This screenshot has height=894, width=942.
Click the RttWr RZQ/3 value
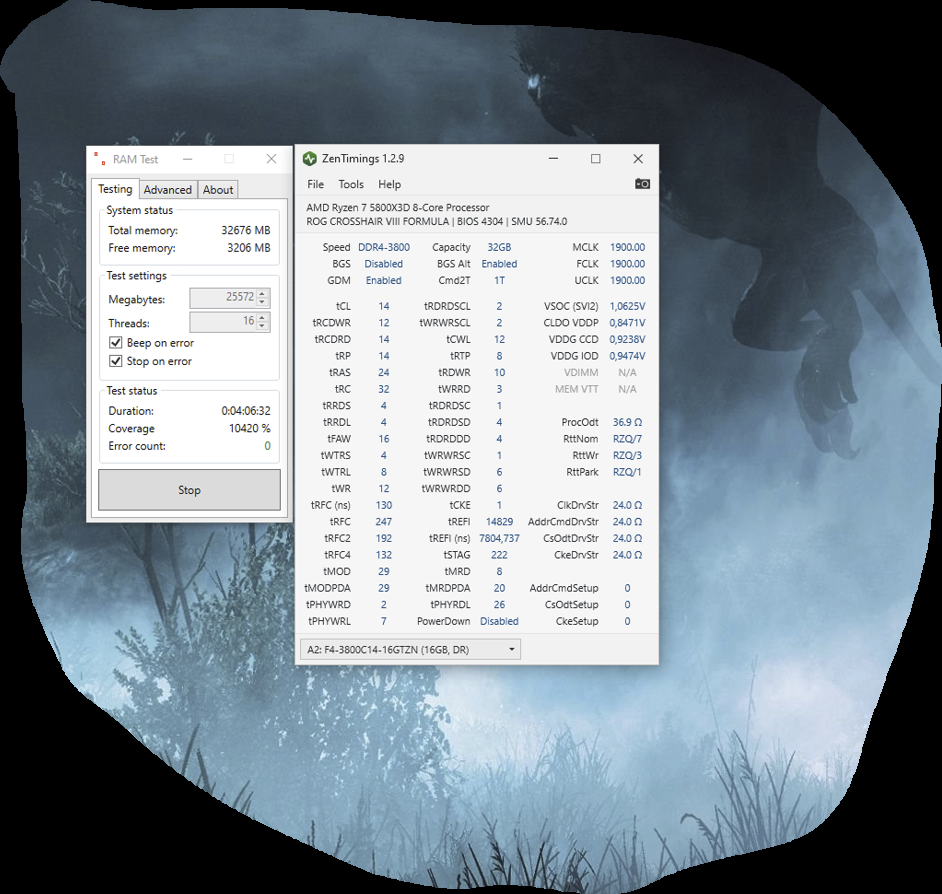[627, 455]
